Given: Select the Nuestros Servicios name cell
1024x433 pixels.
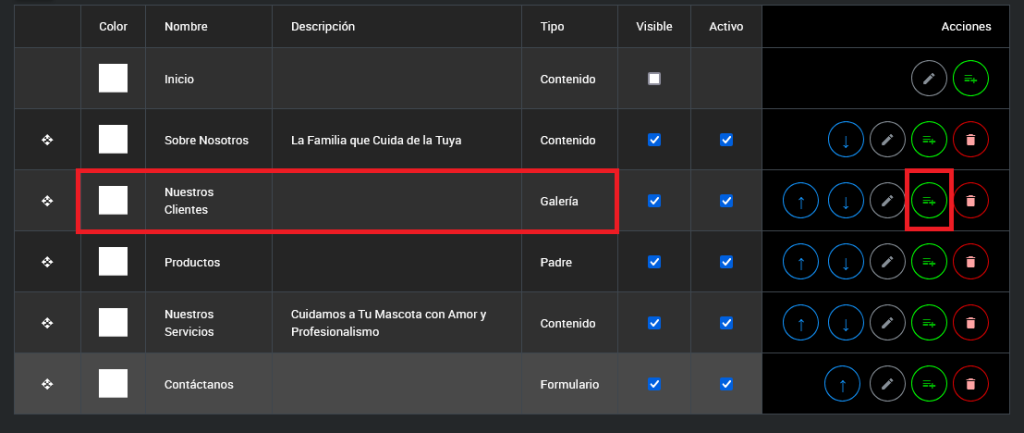Looking at the screenshot, I should coord(189,323).
